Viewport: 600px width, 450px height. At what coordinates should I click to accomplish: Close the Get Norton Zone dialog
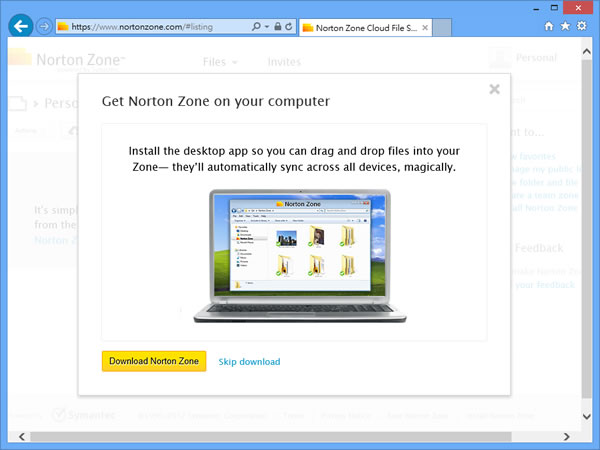coord(494,89)
